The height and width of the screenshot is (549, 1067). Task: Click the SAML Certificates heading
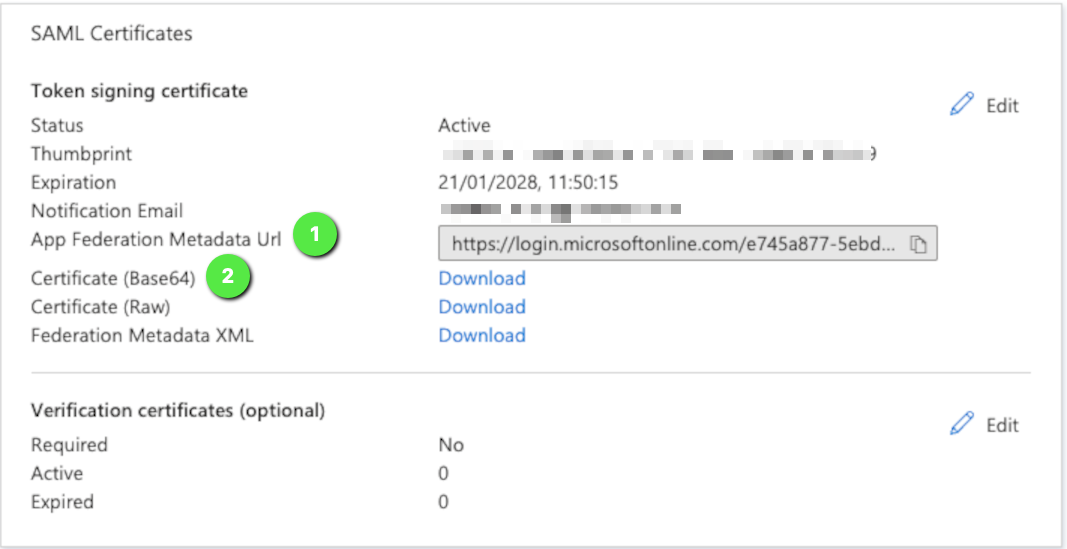112,33
